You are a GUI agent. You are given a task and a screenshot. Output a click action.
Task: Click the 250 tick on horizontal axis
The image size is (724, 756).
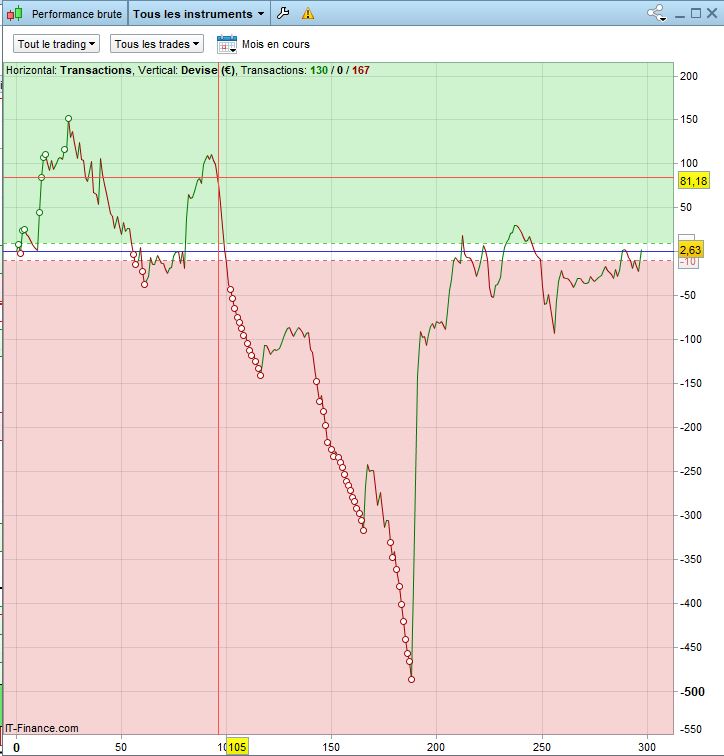542,747
